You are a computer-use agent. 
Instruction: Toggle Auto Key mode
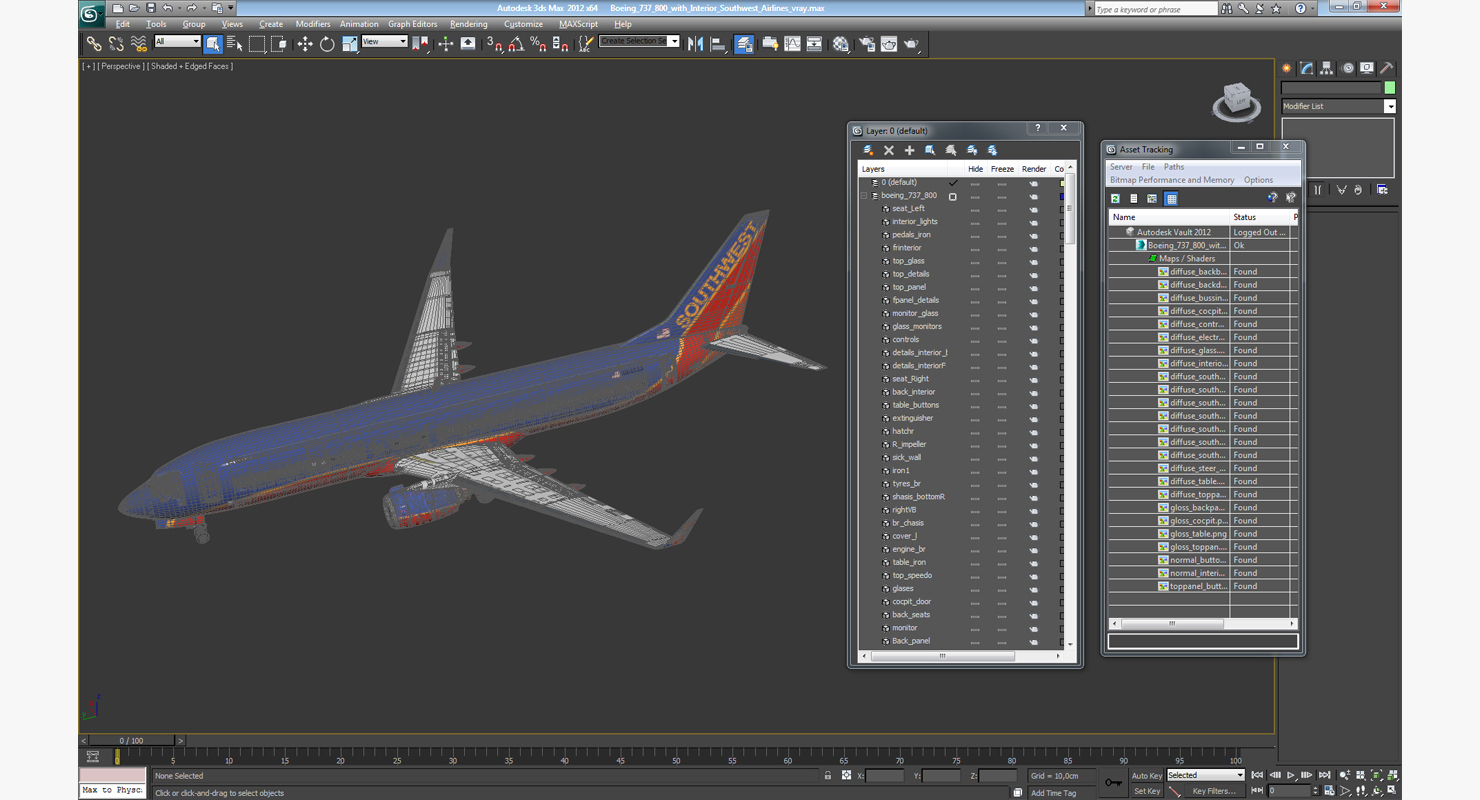pos(1147,775)
